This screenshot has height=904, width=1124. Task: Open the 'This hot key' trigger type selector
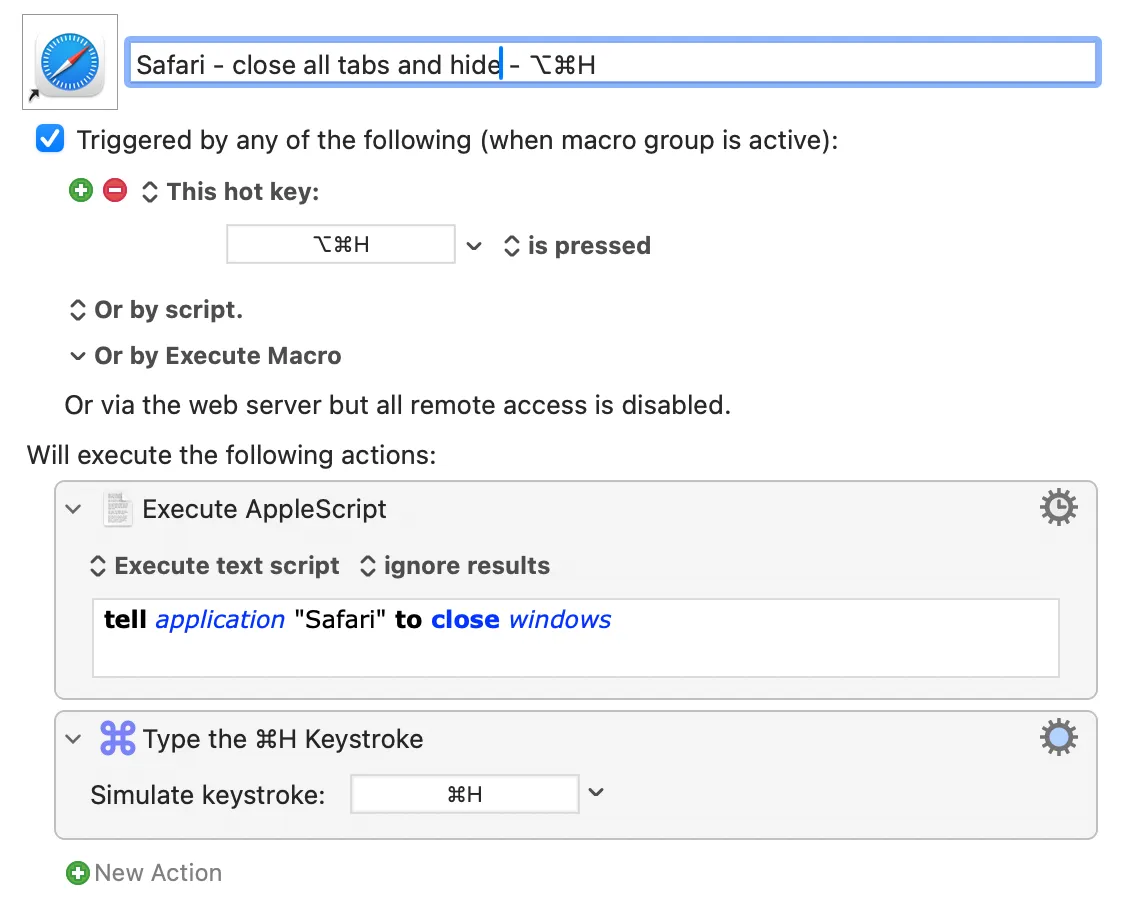click(231, 191)
